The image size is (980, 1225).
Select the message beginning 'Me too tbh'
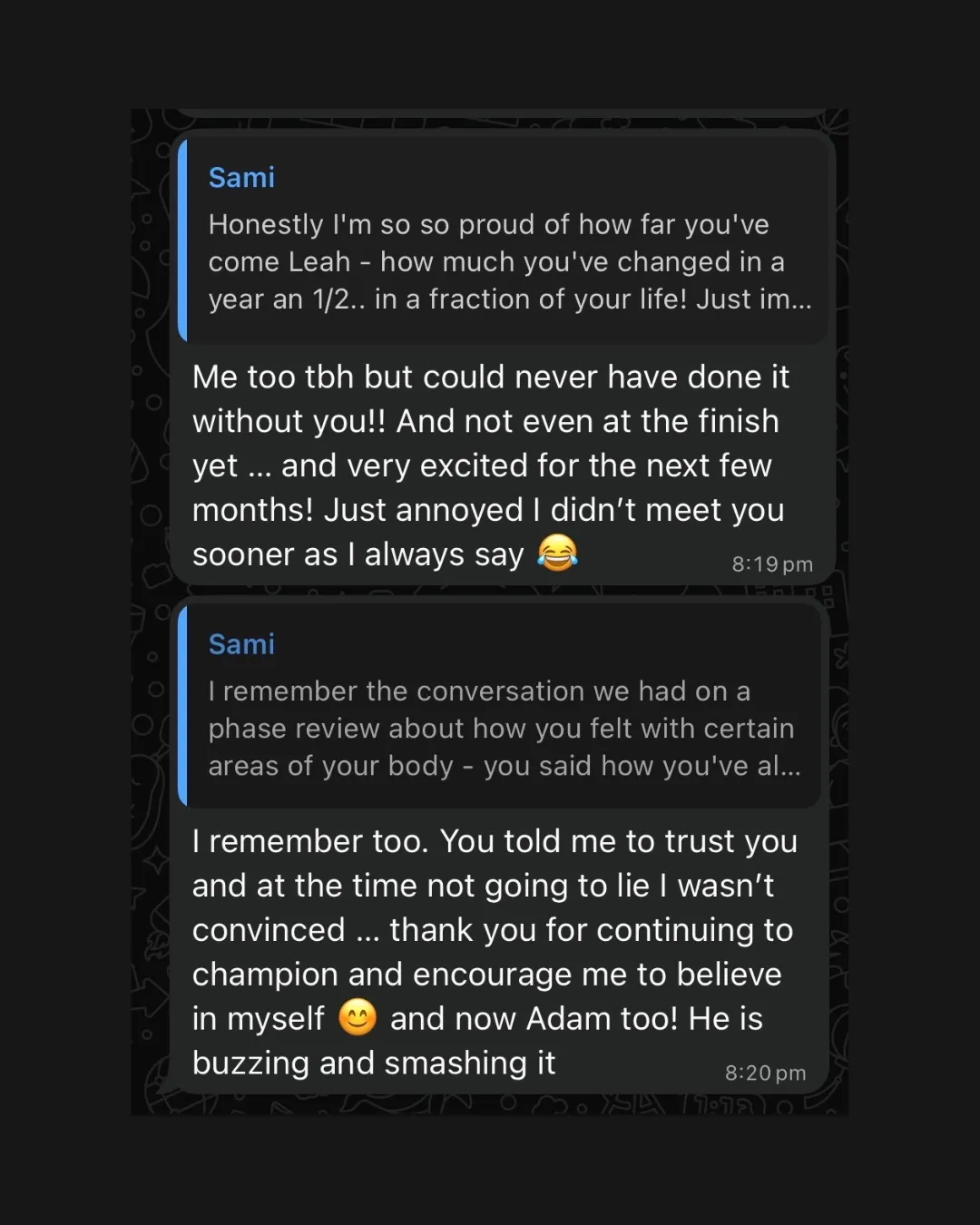coord(503,465)
